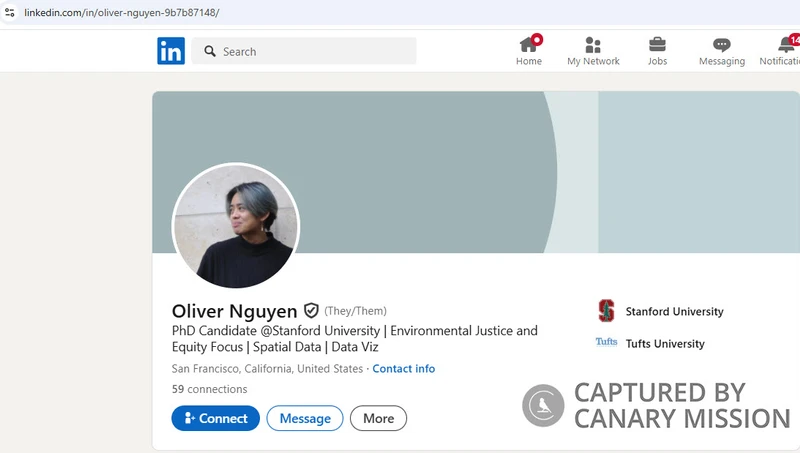Open the Contact info link
The image size is (800, 453).
point(404,368)
